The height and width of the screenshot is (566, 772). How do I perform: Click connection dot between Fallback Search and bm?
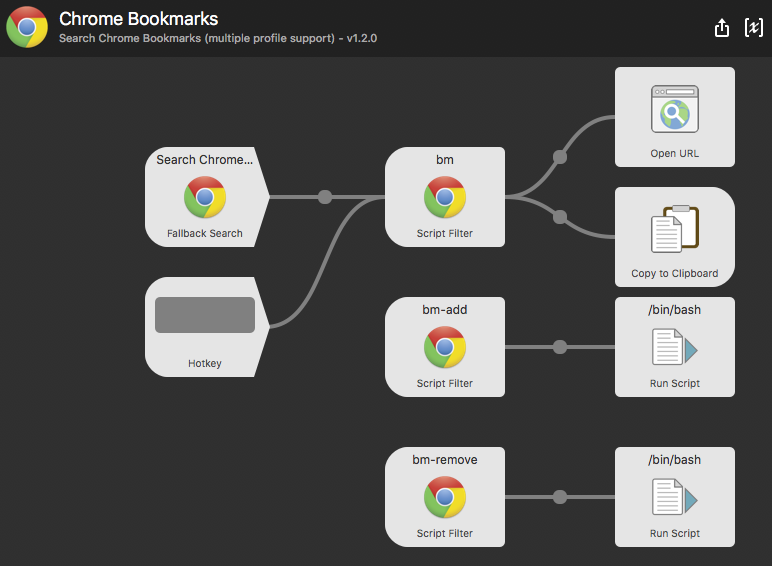coord(325,197)
